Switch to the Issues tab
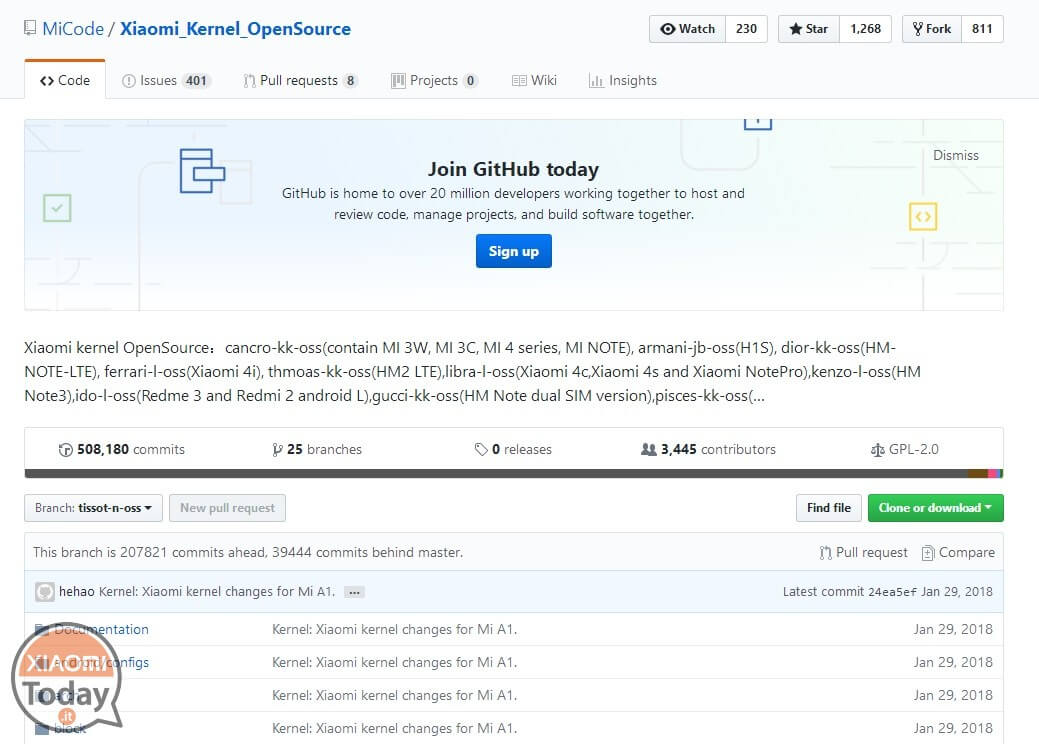Viewport: 1039px width, 744px height. click(x=166, y=81)
